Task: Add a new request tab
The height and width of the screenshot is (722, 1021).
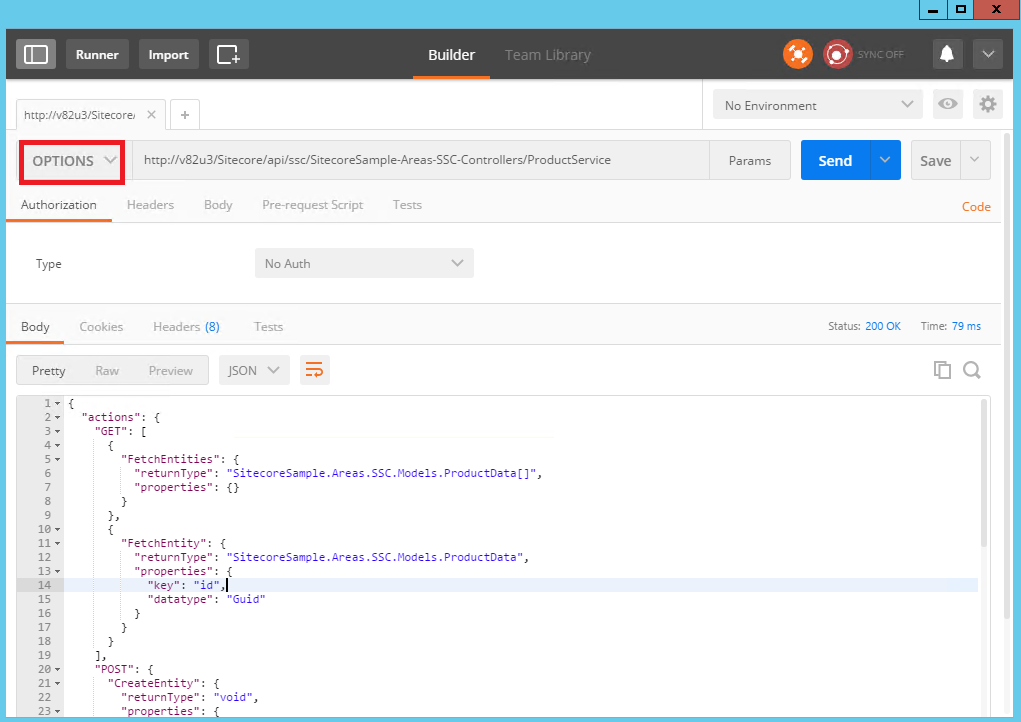Action: 185,115
